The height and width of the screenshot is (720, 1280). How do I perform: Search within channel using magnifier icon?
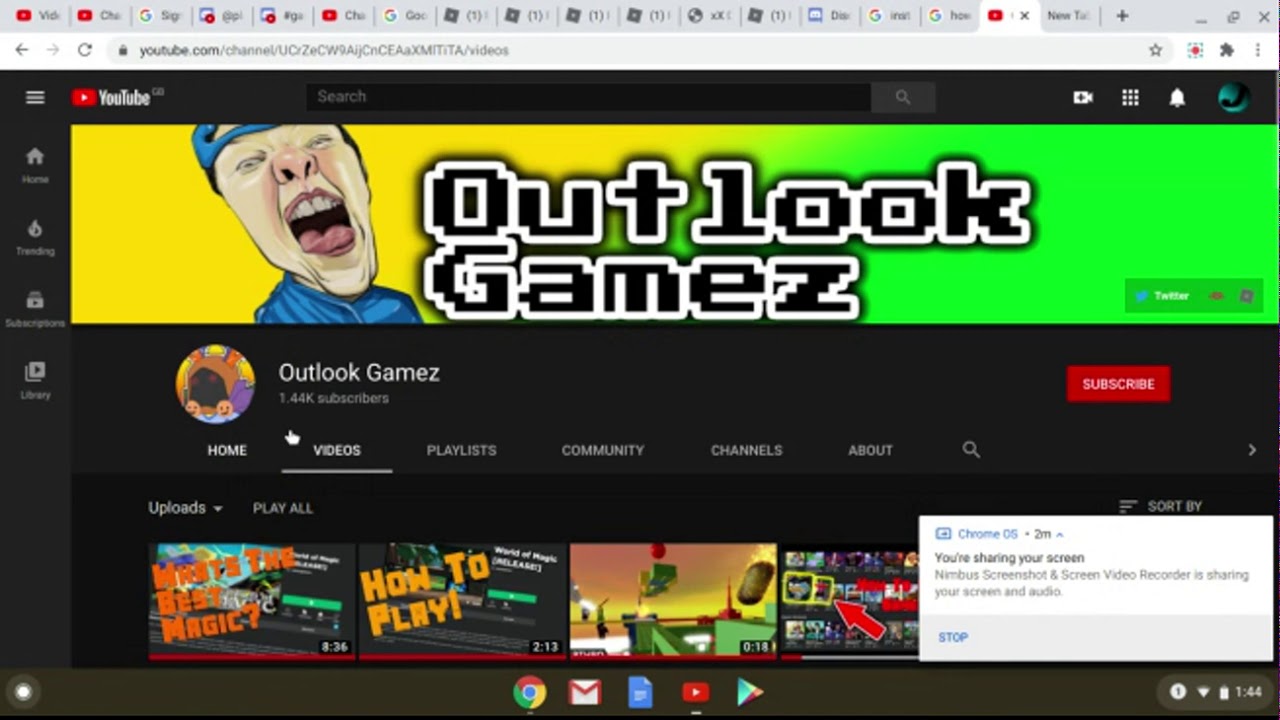click(971, 450)
